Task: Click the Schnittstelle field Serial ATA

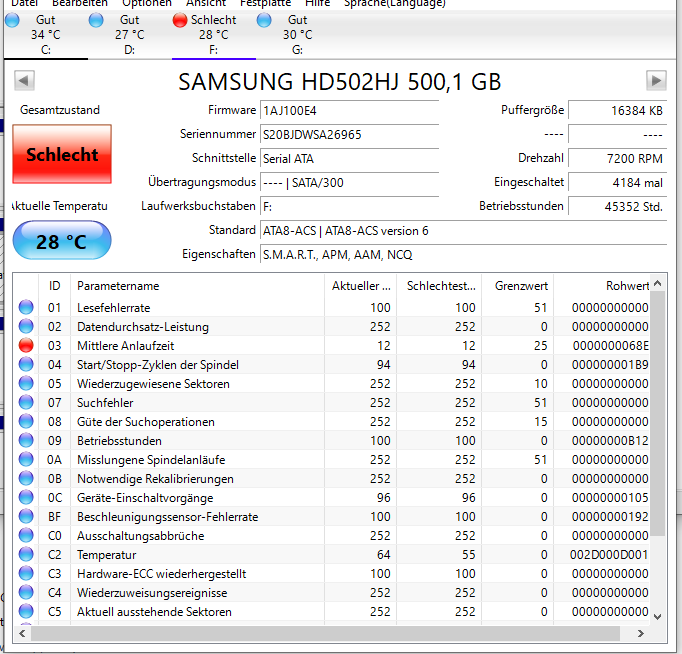Action: pyautogui.click(x=349, y=158)
